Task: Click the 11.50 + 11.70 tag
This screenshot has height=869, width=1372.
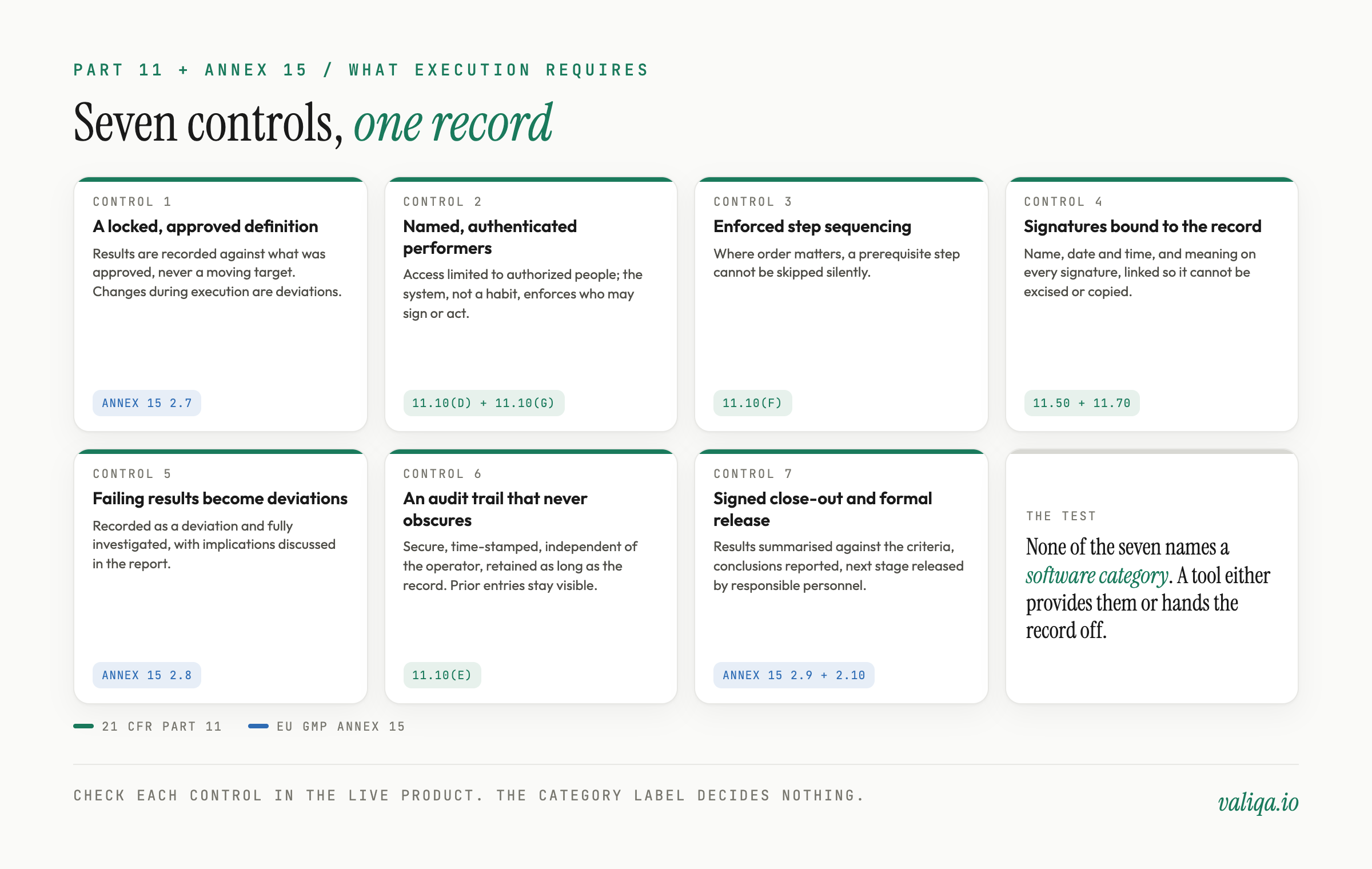Action: (1082, 403)
